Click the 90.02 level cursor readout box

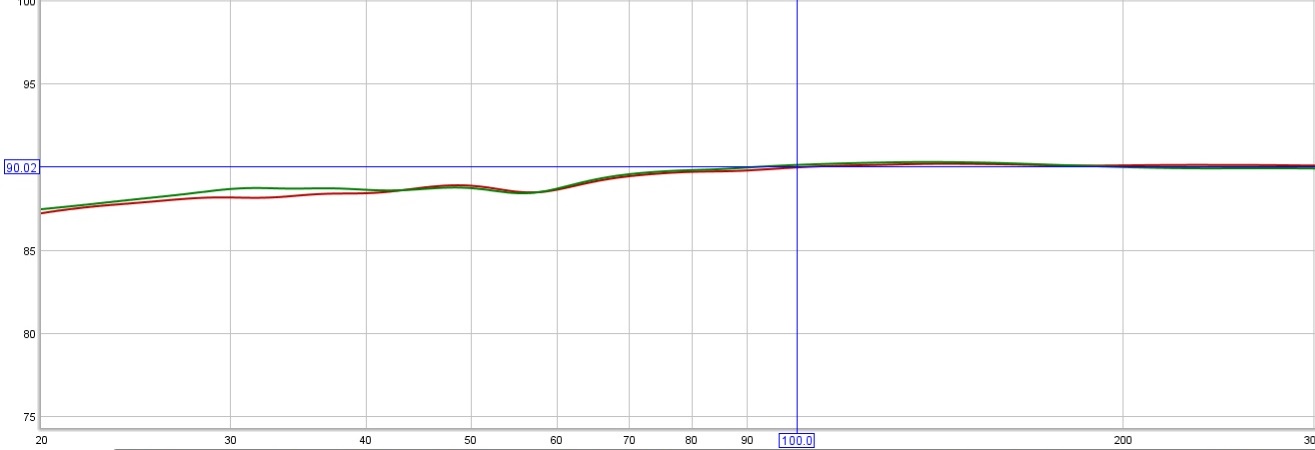pos(22,168)
